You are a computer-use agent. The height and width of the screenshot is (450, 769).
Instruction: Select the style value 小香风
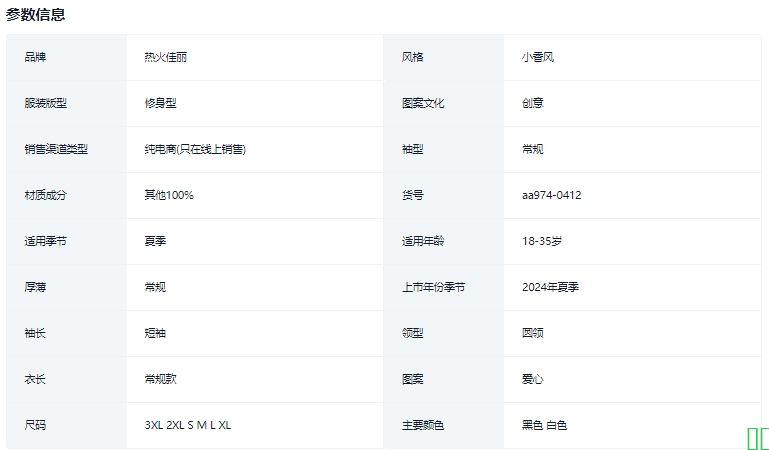(538, 57)
